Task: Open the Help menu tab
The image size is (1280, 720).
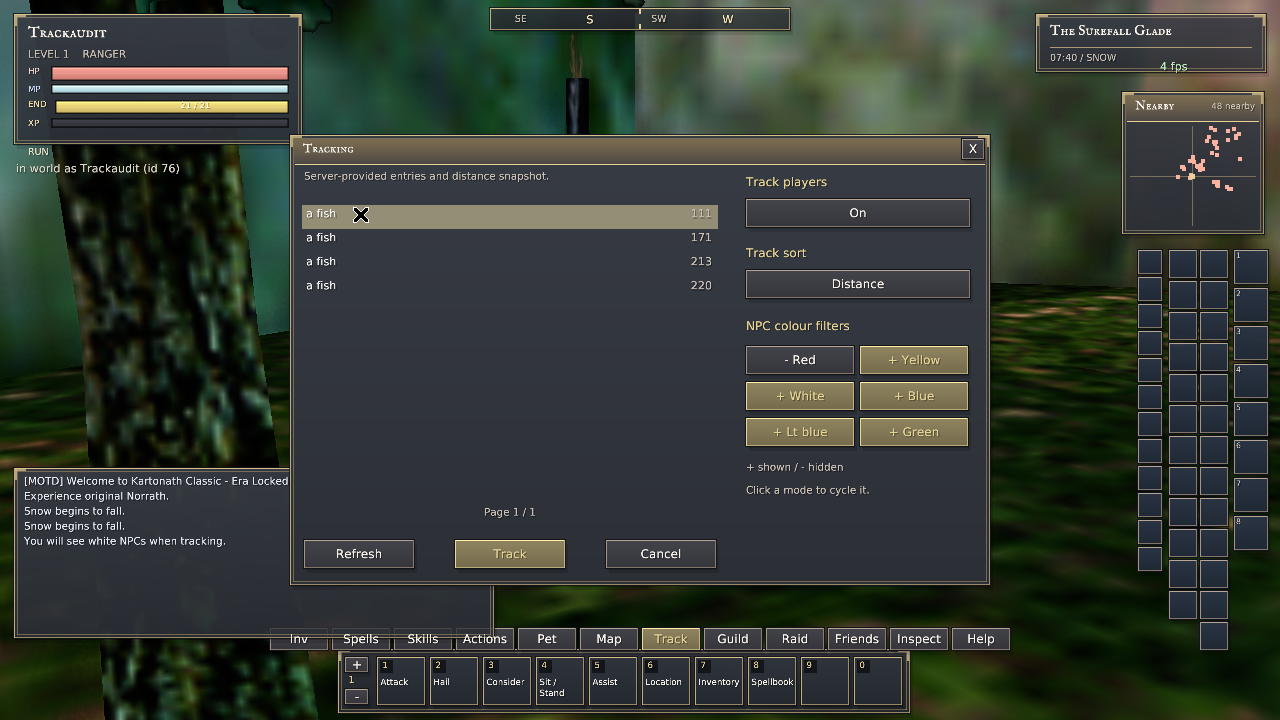Action: pyautogui.click(x=981, y=639)
